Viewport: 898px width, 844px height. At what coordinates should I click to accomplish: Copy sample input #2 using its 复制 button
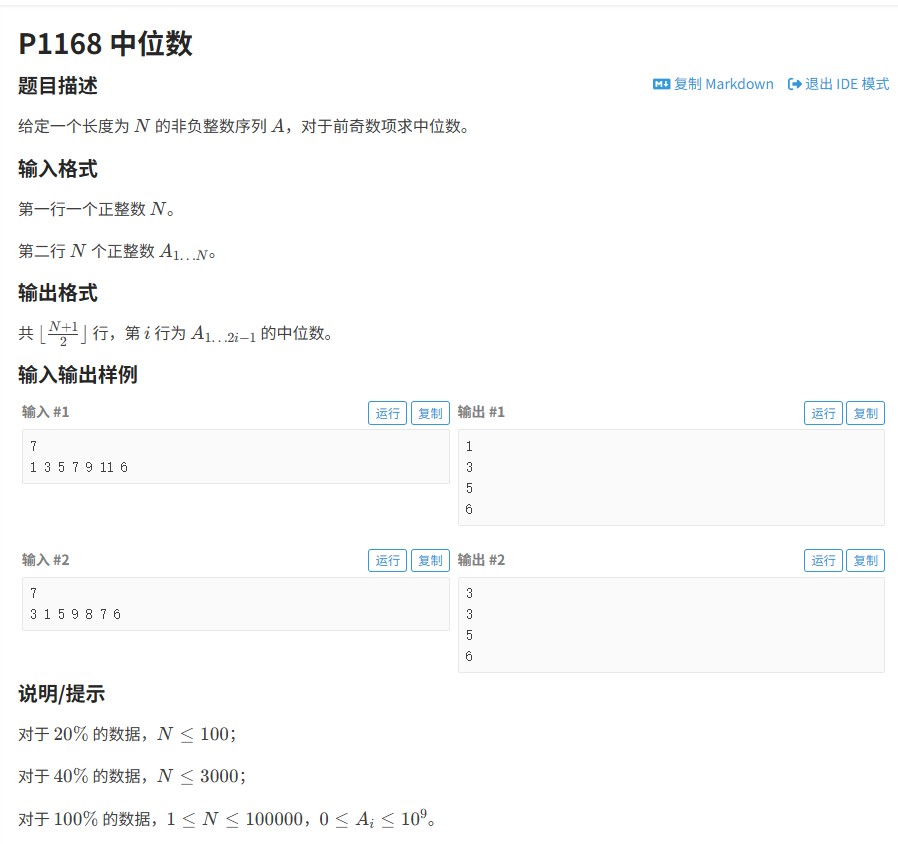click(430, 560)
